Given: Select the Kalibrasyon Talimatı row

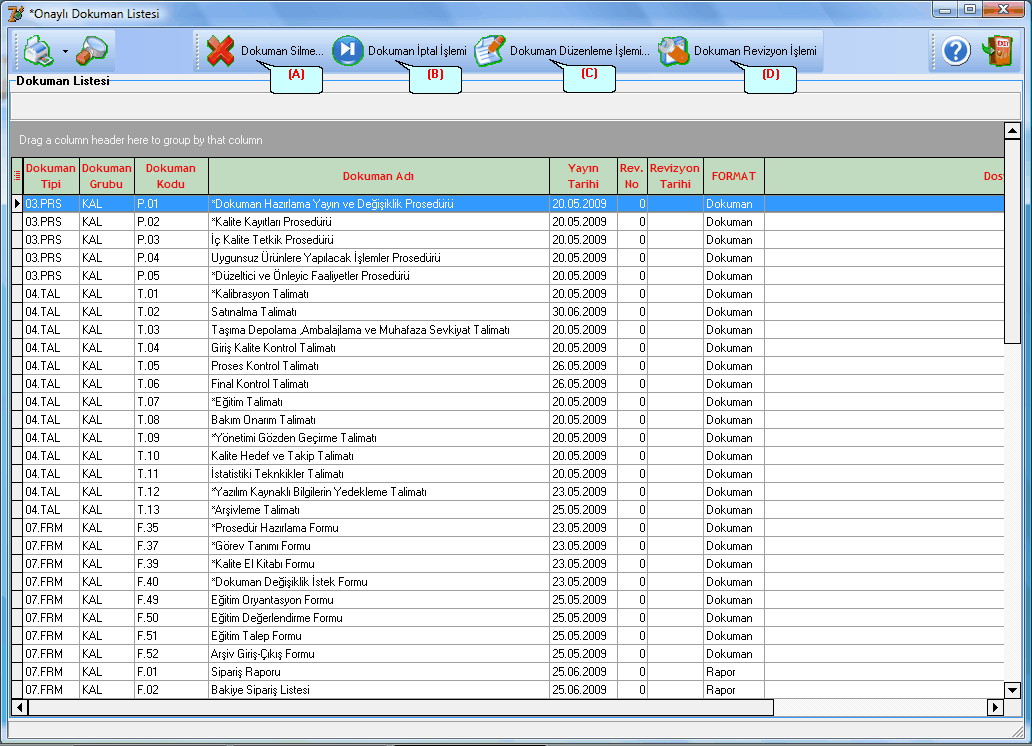Looking at the screenshot, I should tap(507, 294).
